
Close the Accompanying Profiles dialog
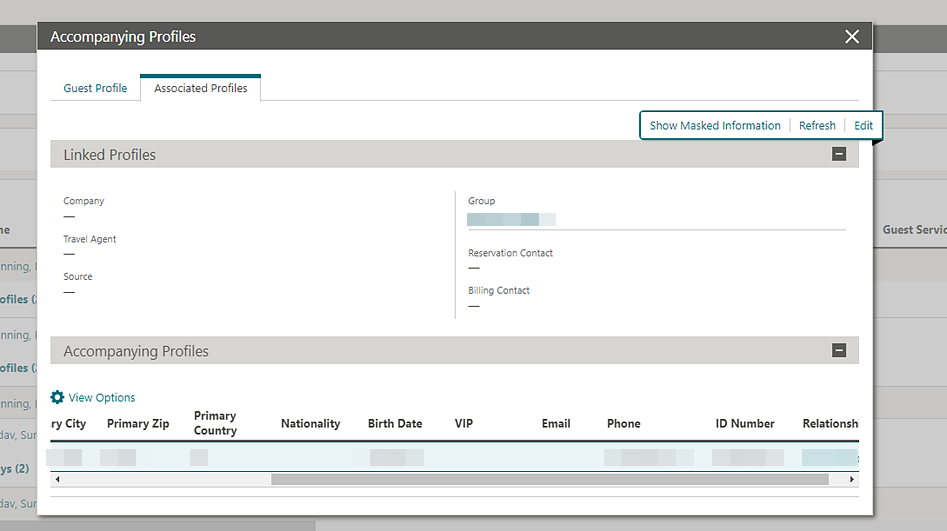point(852,37)
